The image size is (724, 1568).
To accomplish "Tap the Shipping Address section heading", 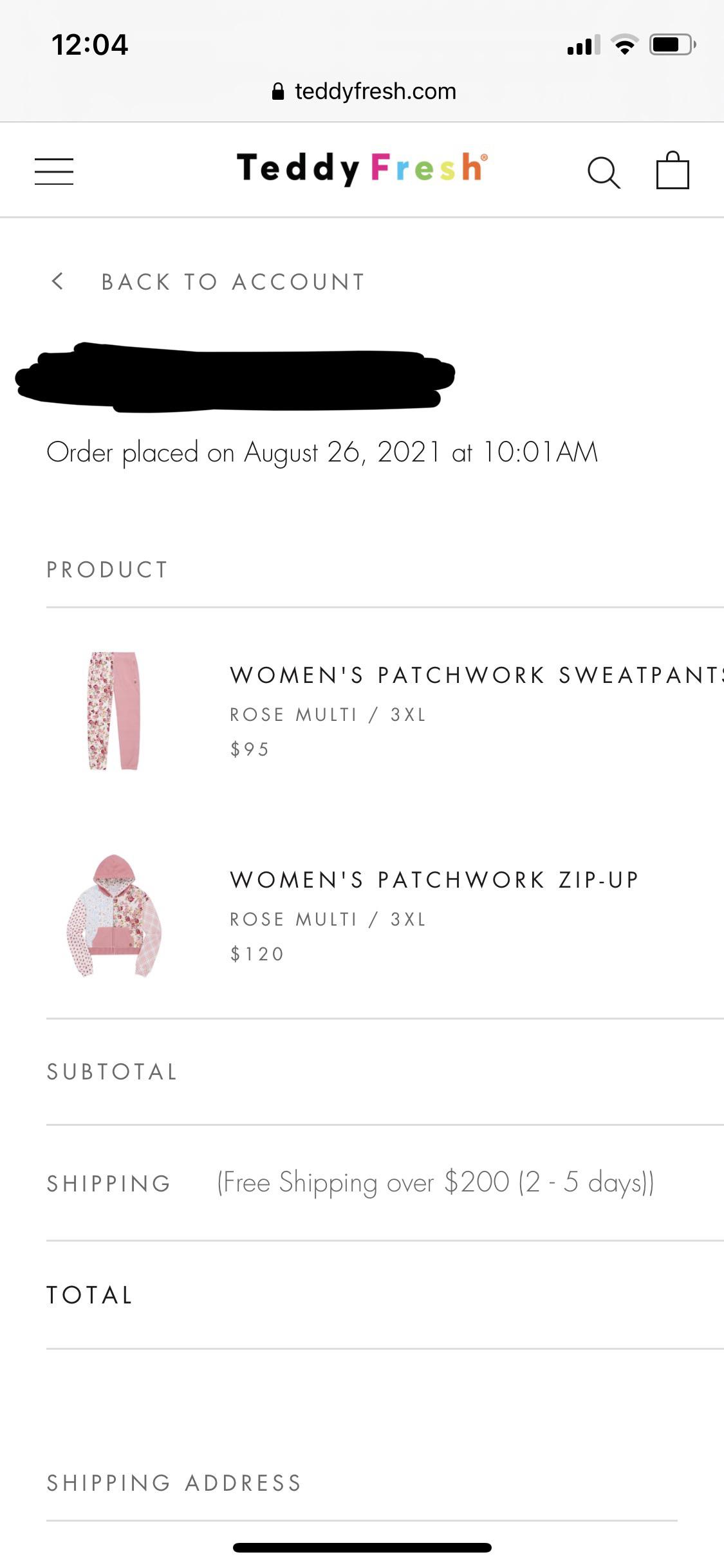I will pos(174,1483).
